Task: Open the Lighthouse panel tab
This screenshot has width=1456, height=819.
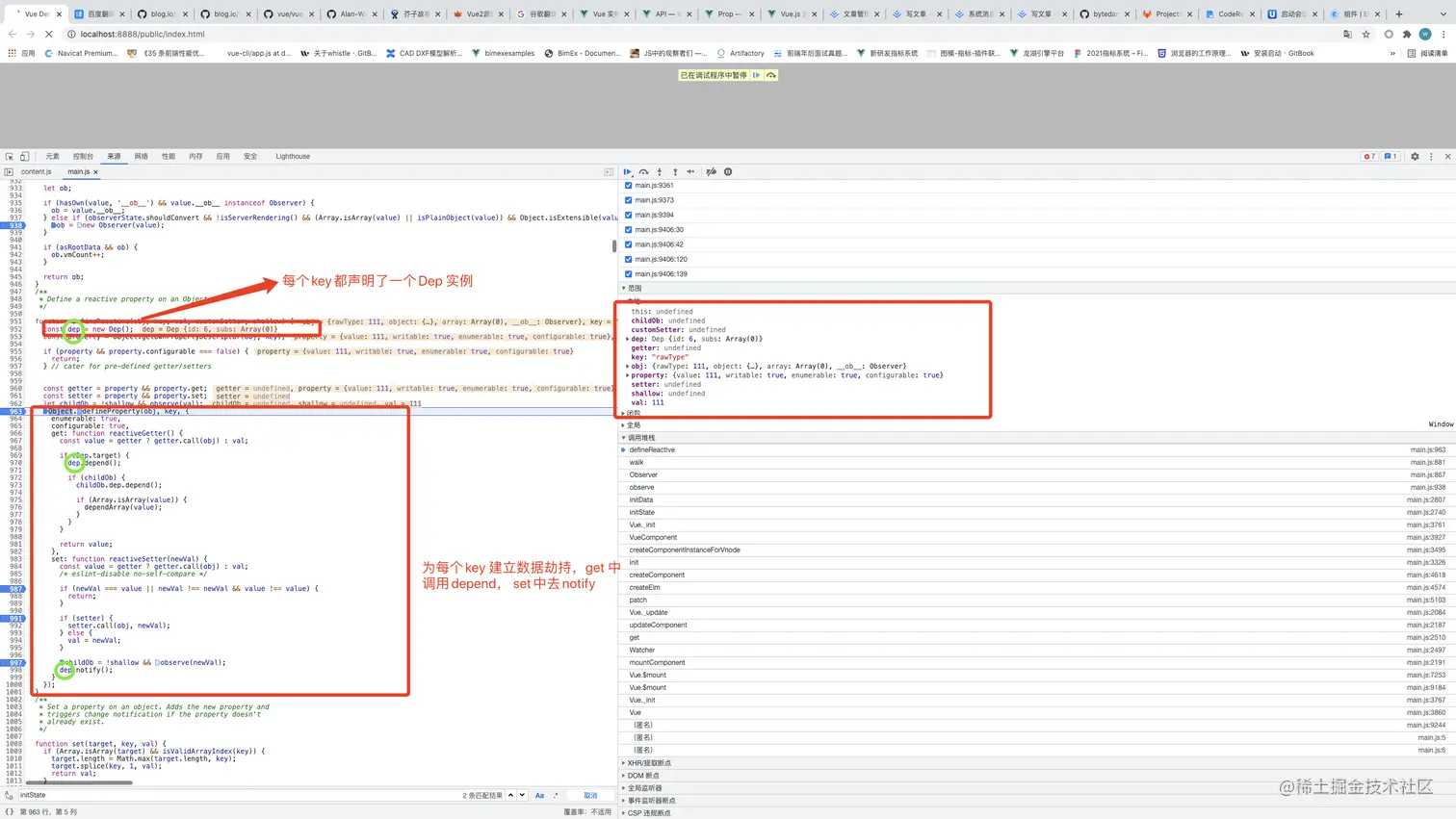Action: (x=293, y=156)
